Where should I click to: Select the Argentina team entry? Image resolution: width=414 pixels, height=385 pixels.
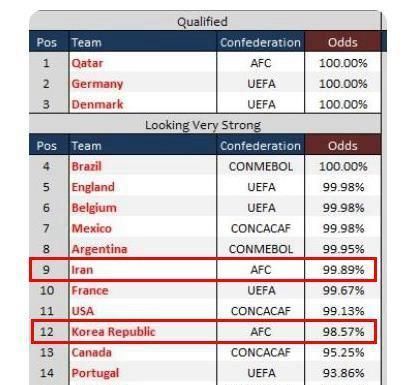(99, 249)
